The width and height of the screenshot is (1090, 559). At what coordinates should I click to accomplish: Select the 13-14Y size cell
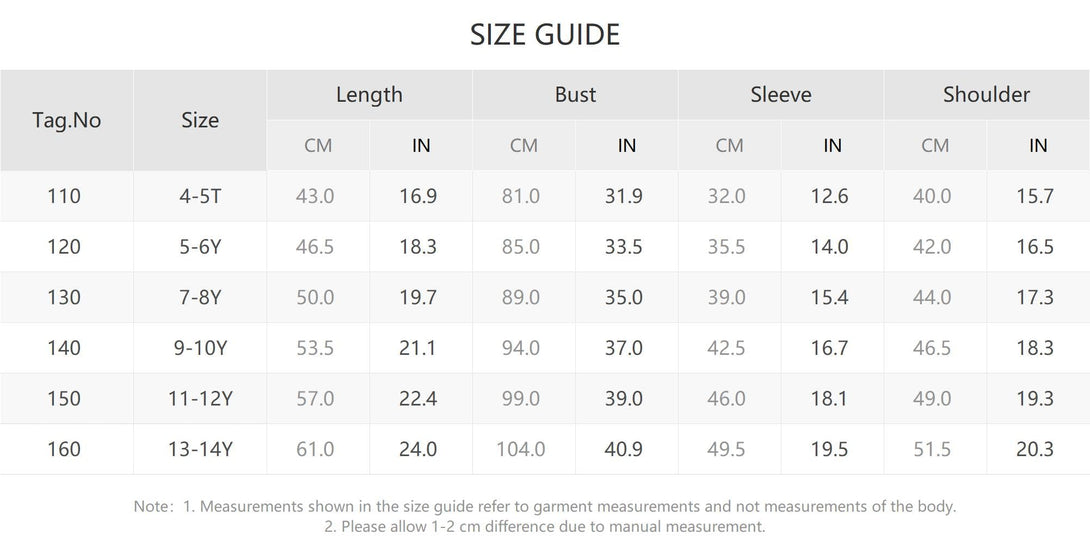tap(200, 449)
